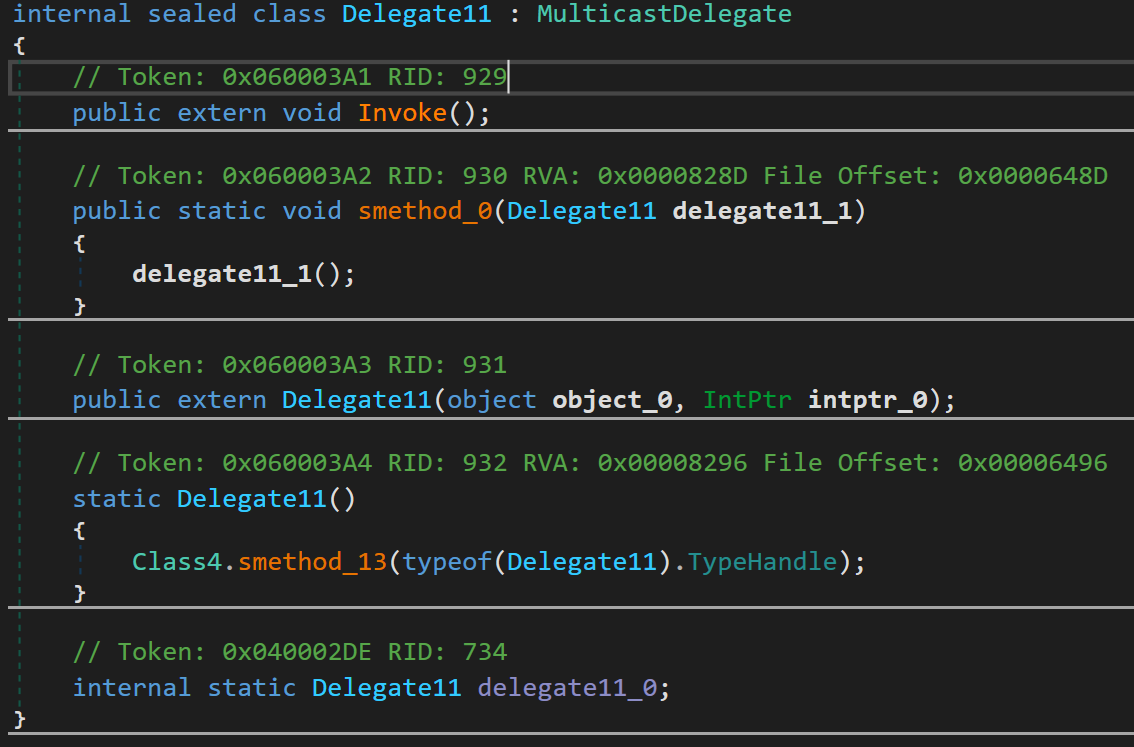The image size is (1134, 747).
Task: Click the delegate11_1() call inside the method body
Action: [222, 274]
